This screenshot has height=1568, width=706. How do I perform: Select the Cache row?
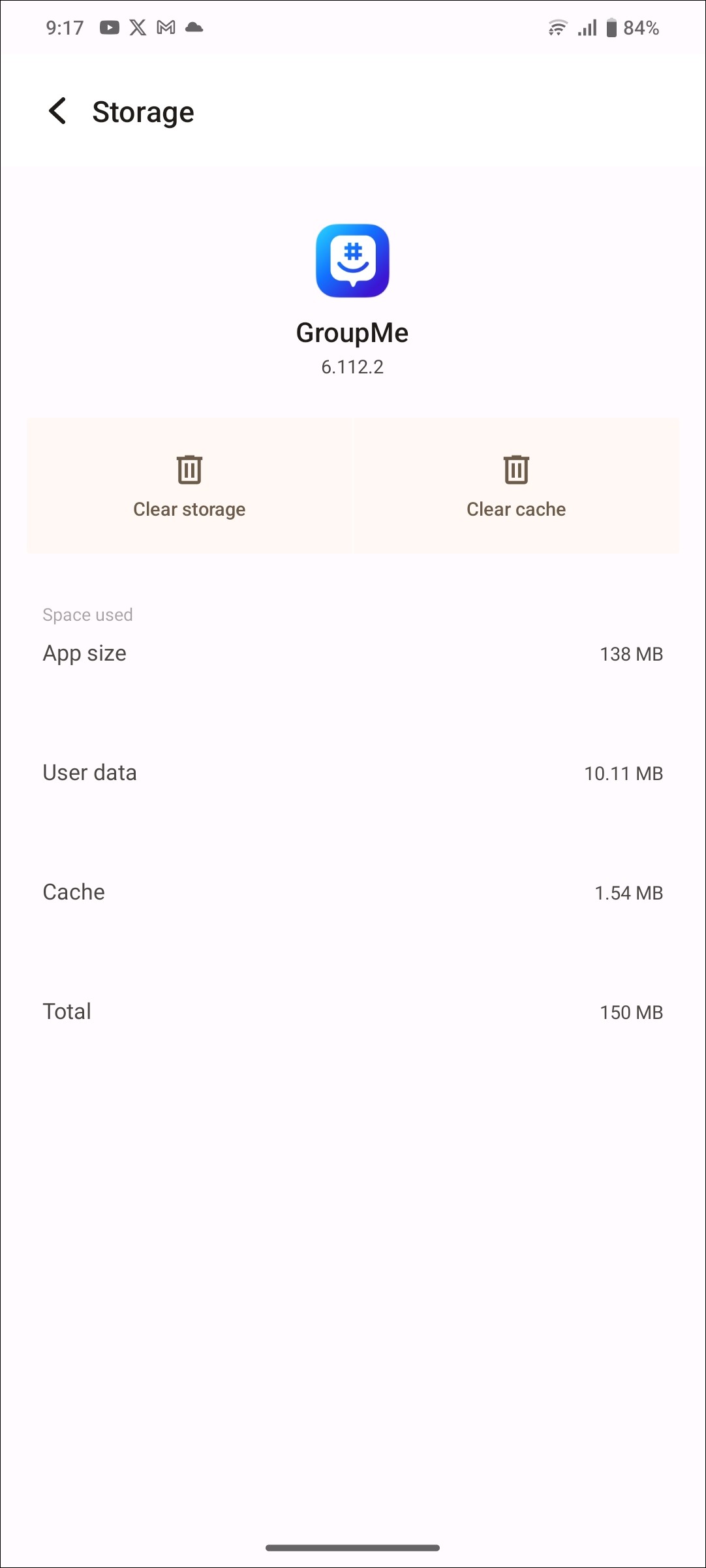[x=352, y=892]
